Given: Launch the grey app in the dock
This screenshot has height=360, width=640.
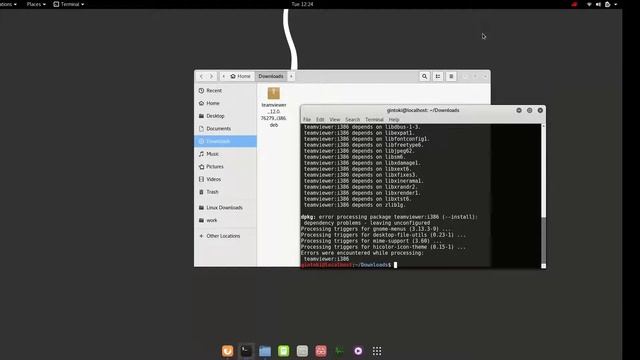Looking at the screenshot, I should pos(302,351).
